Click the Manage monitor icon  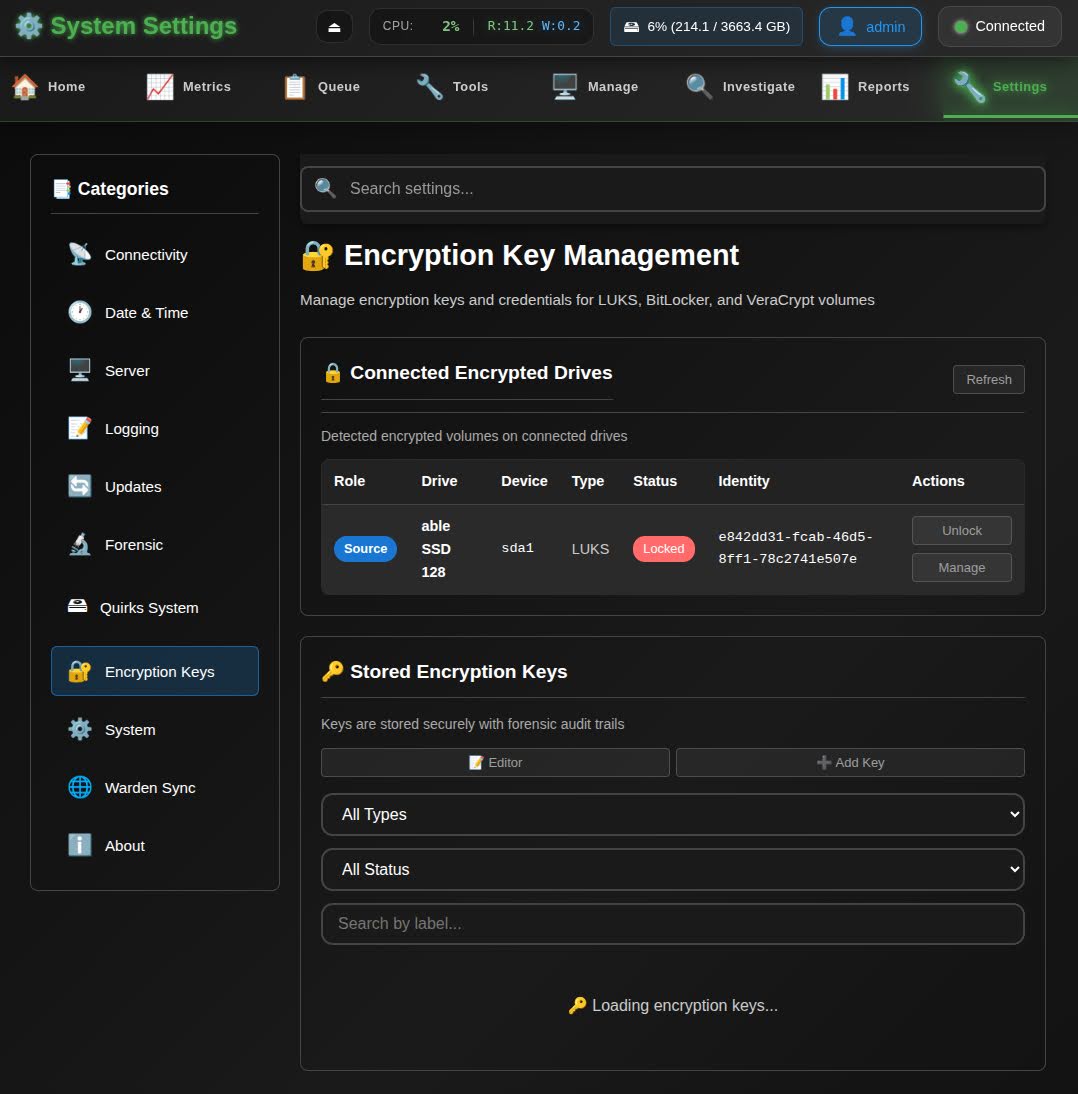(564, 87)
